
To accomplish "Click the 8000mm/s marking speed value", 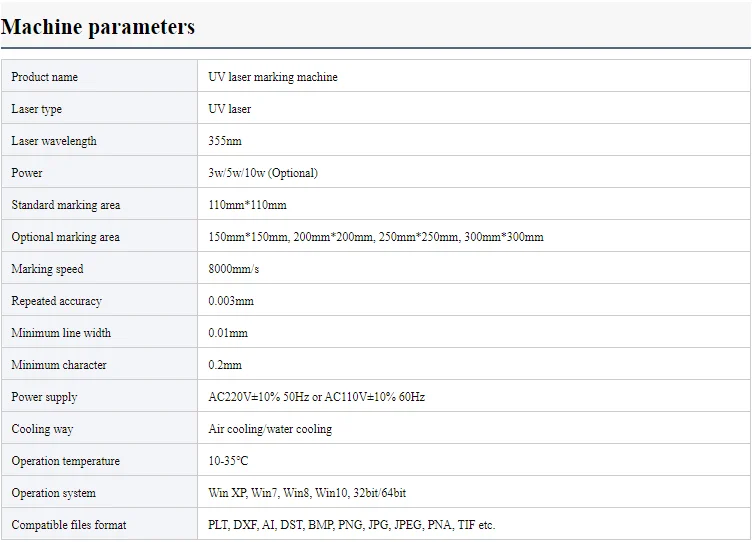I will click(x=234, y=269).
